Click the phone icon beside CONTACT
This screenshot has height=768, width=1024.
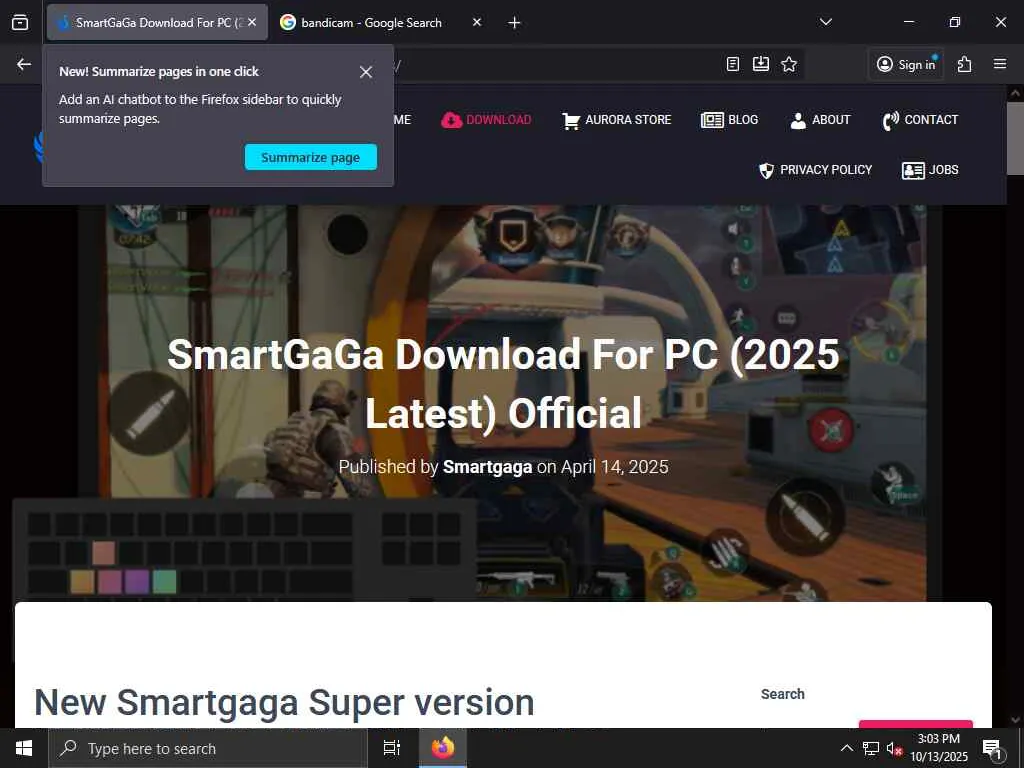890,121
